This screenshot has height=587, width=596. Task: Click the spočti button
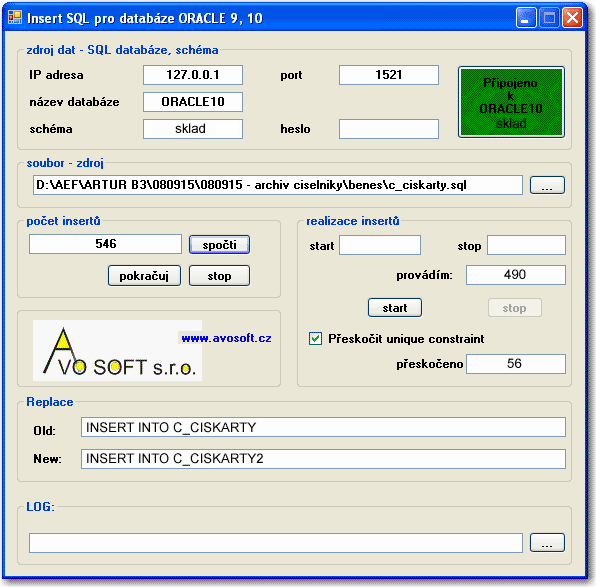219,244
